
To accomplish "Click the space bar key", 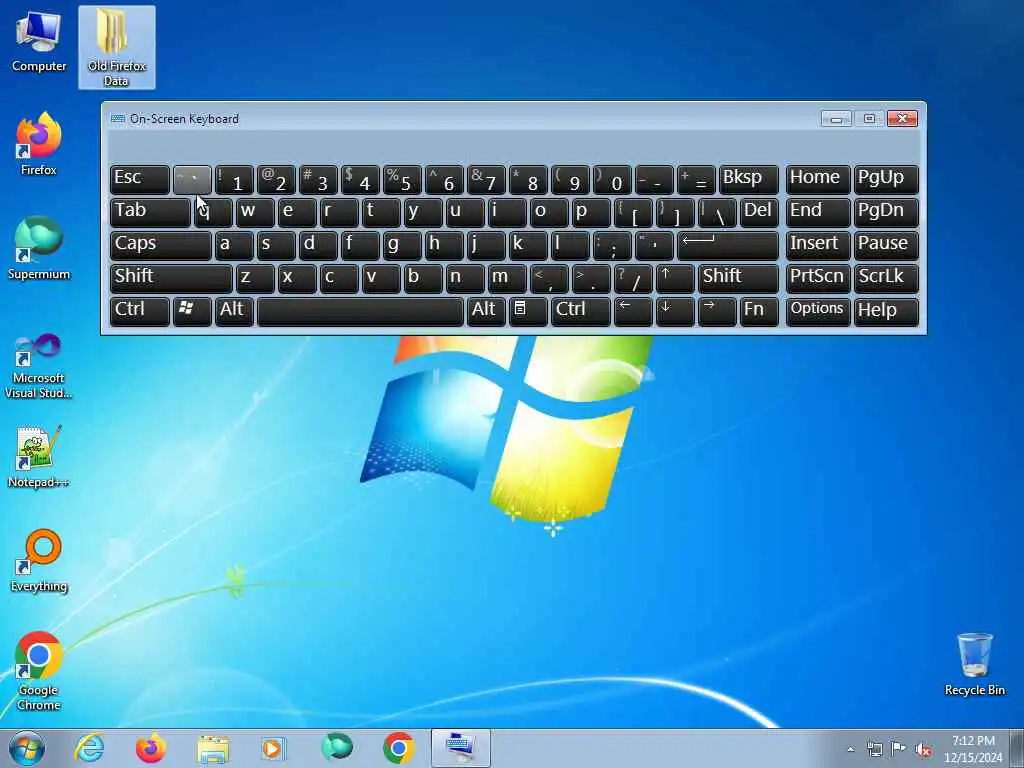I will 360,311.
